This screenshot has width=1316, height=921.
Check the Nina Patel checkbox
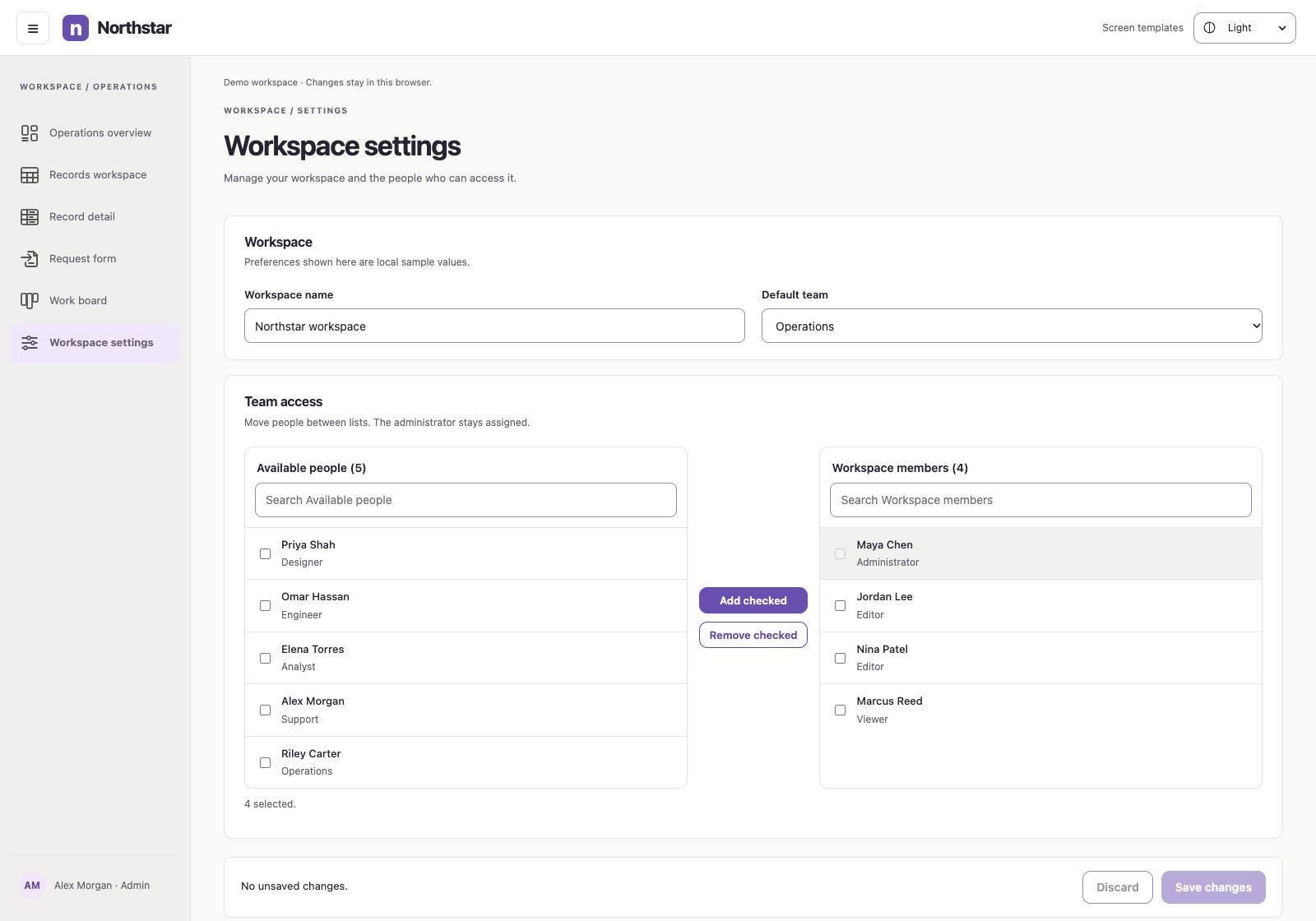(840, 658)
